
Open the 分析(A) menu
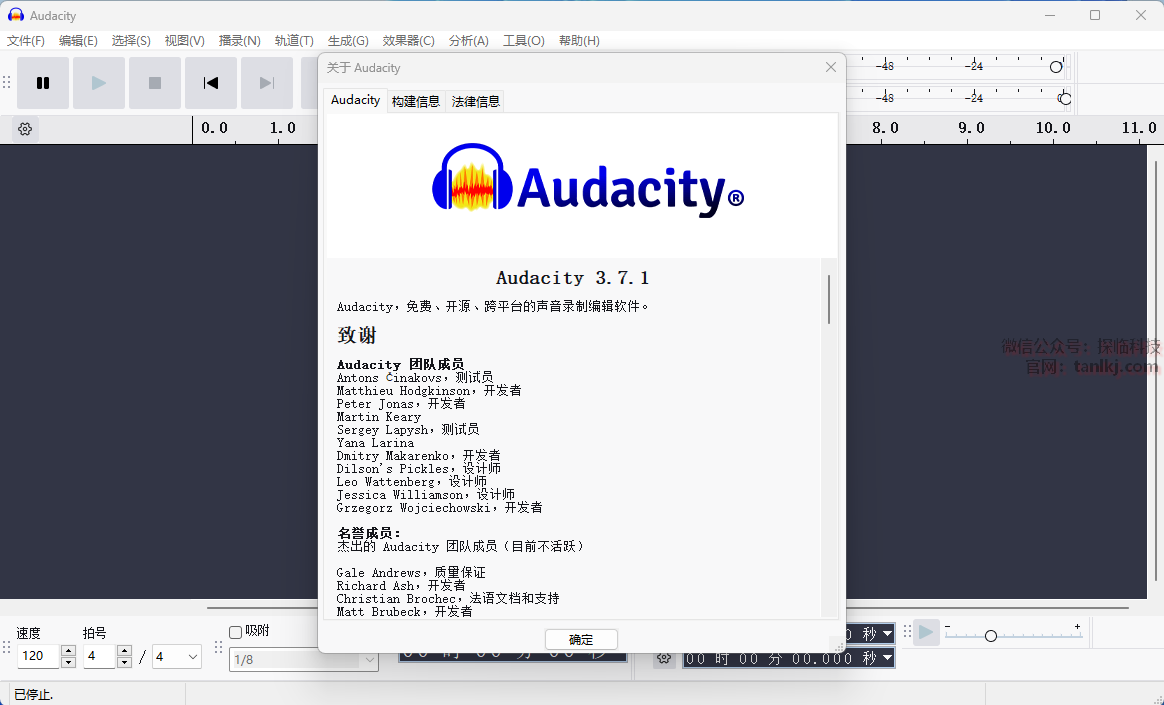pyautogui.click(x=468, y=41)
